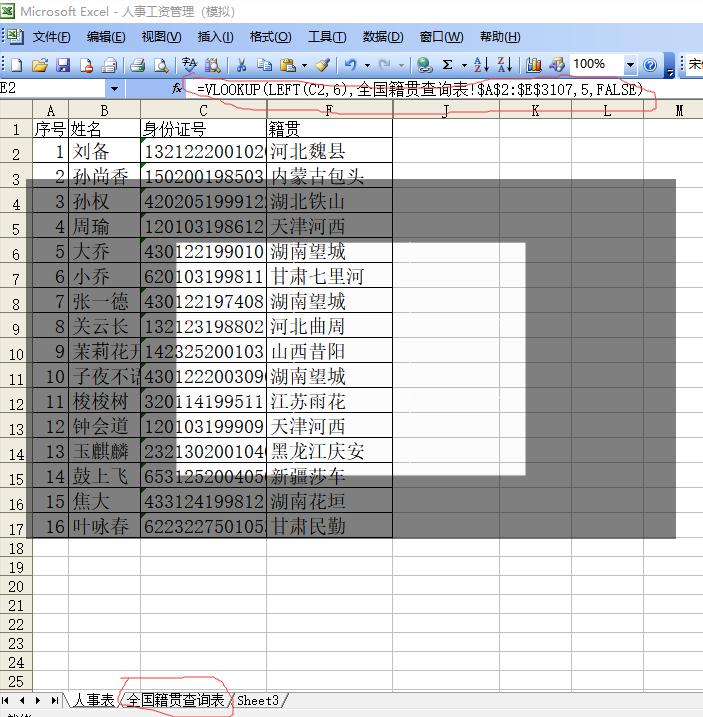Viewport: 703px width, 717px height.
Task: Select row 20 header
Action: pos(16,586)
